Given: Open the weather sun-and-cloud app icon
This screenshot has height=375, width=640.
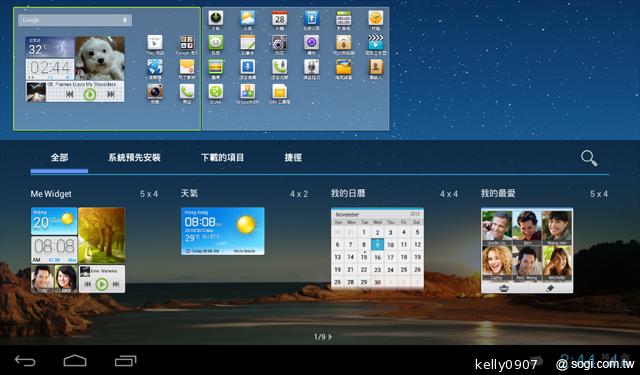Looking at the screenshot, I should pos(248,18).
